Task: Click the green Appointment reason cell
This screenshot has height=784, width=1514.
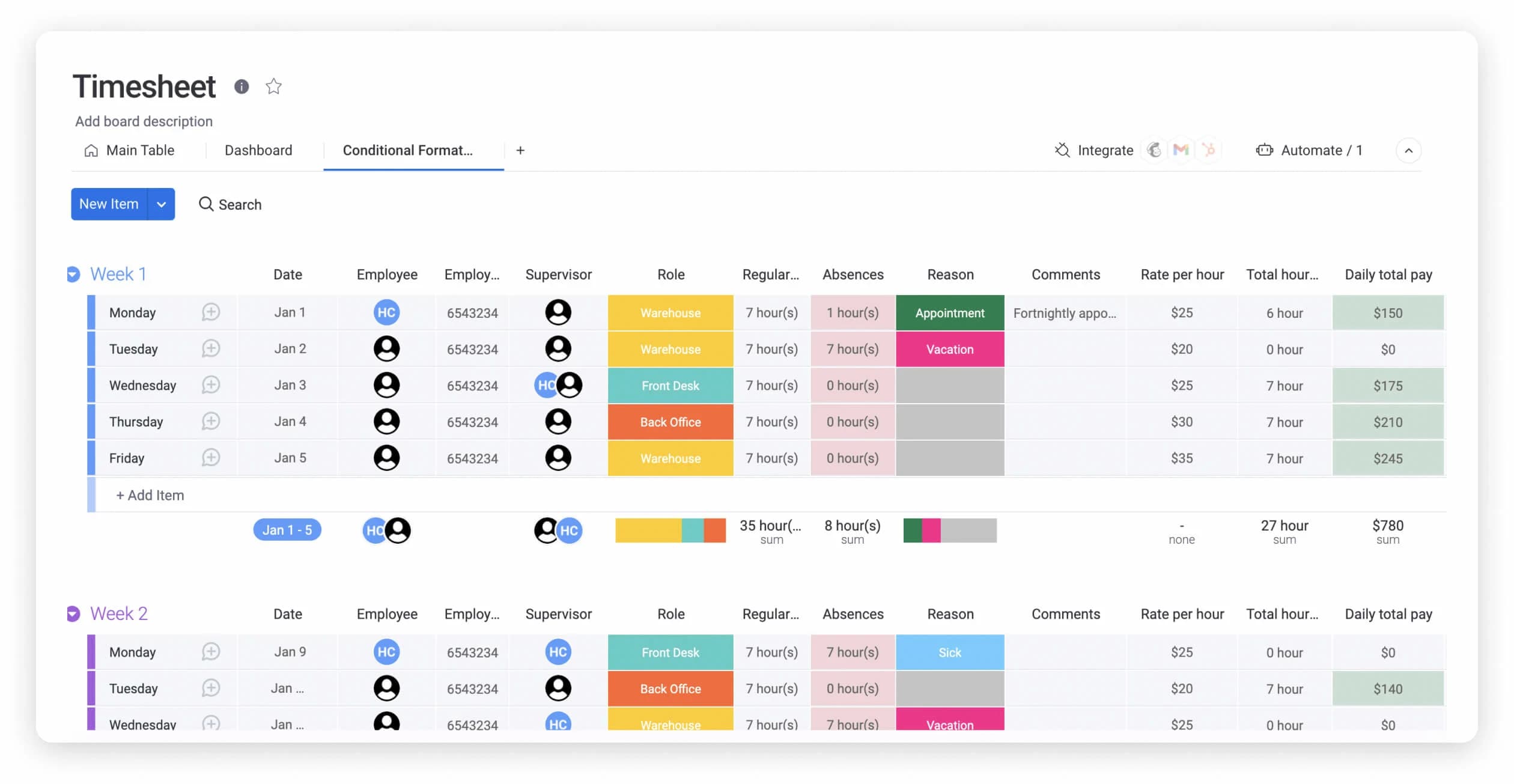Action: point(949,313)
